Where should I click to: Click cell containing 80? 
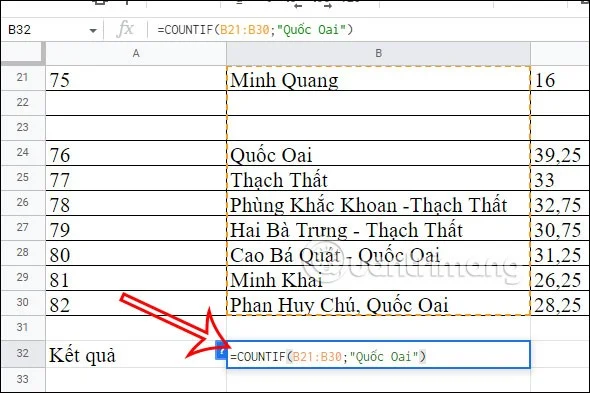(136, 253)
